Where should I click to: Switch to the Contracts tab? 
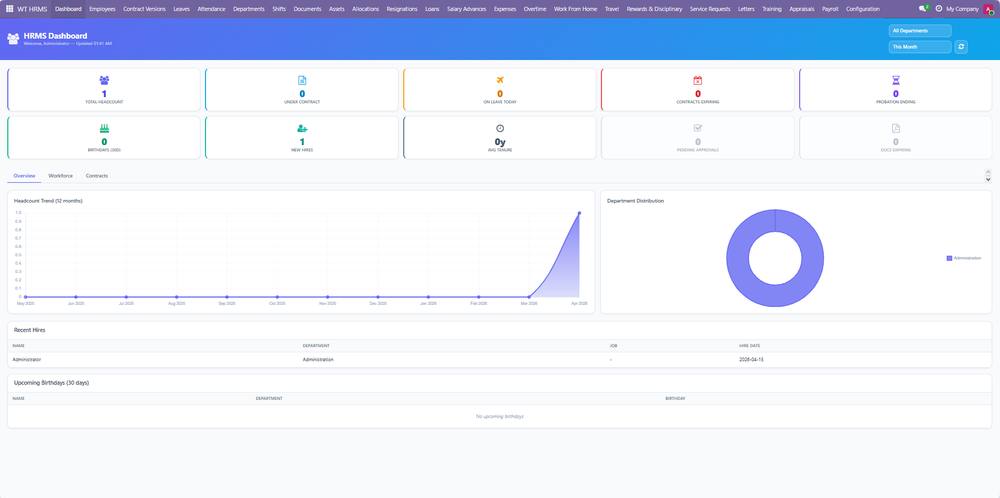tap(97, 175)
